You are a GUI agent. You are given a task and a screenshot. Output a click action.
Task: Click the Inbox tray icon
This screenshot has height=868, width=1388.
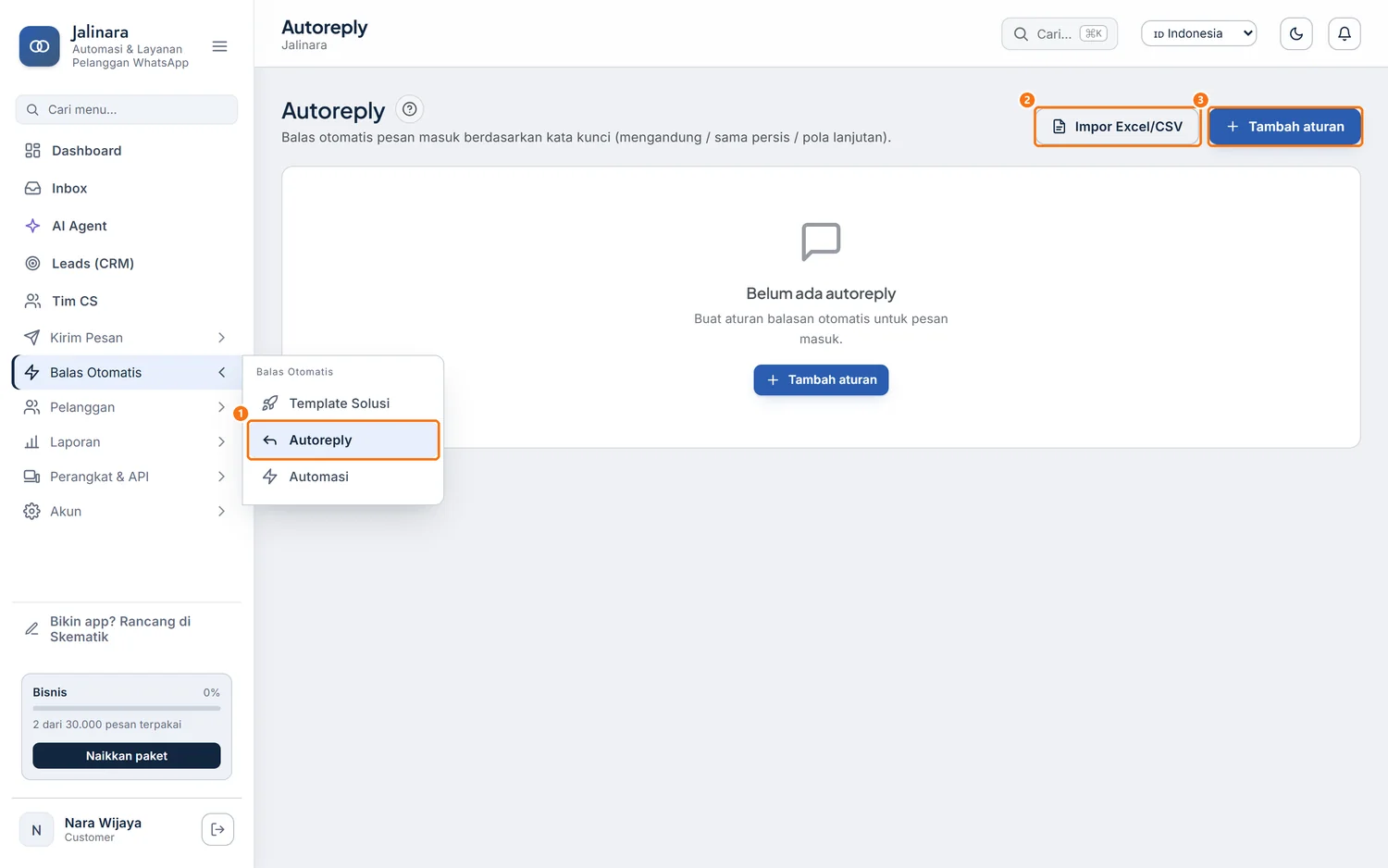[32, 188]
